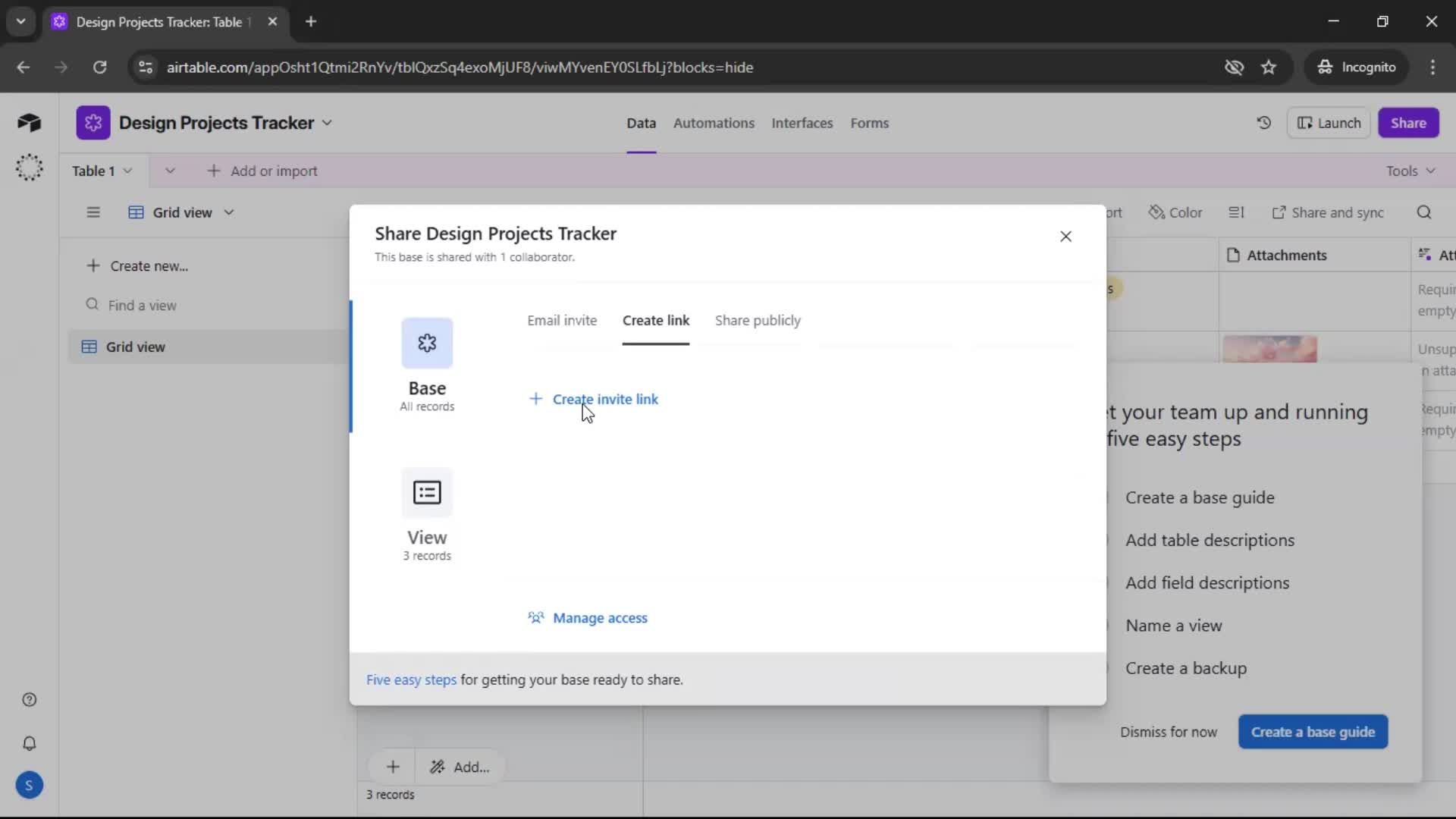Image resolution: width=1456 pixels, height=819 pixels.
Task: Select the Email invite tab
Action: pos(562,321)
